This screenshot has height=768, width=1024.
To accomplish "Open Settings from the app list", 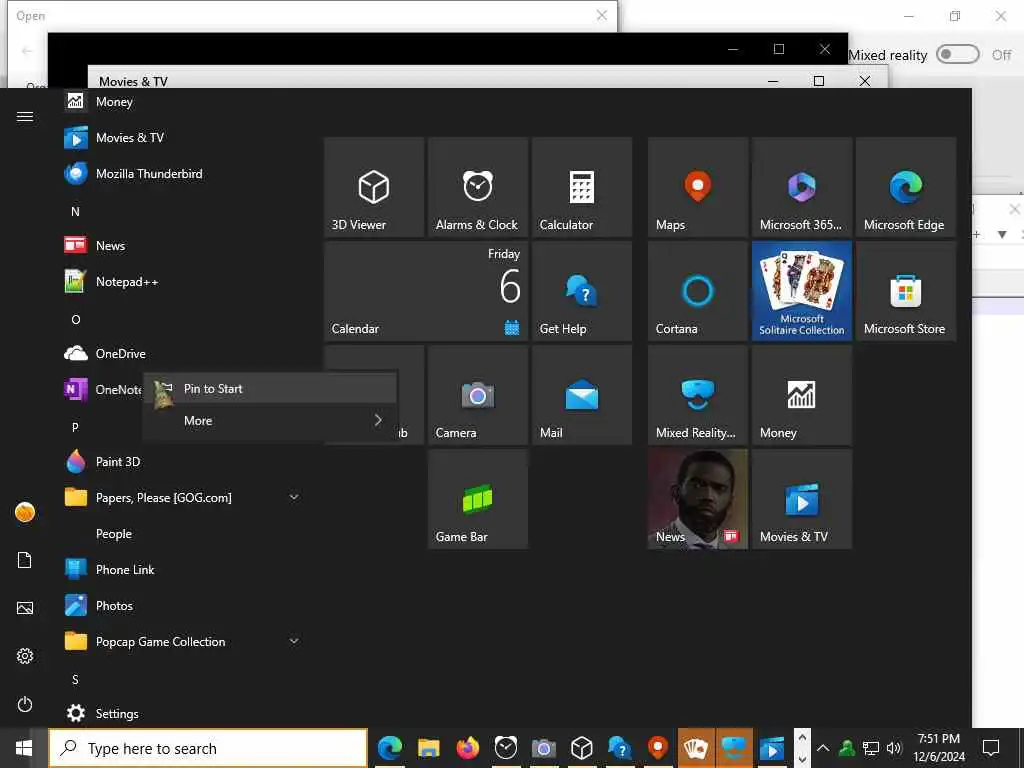I will (183, 713).
